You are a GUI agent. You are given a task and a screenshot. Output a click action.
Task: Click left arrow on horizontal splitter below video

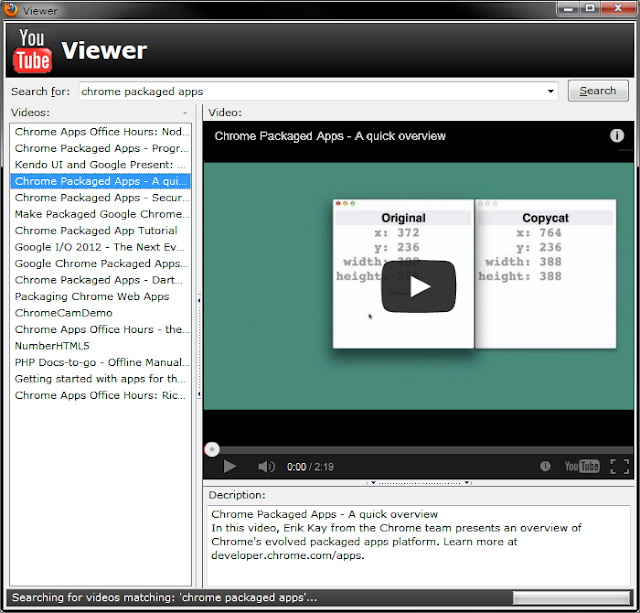click(373, 483)
